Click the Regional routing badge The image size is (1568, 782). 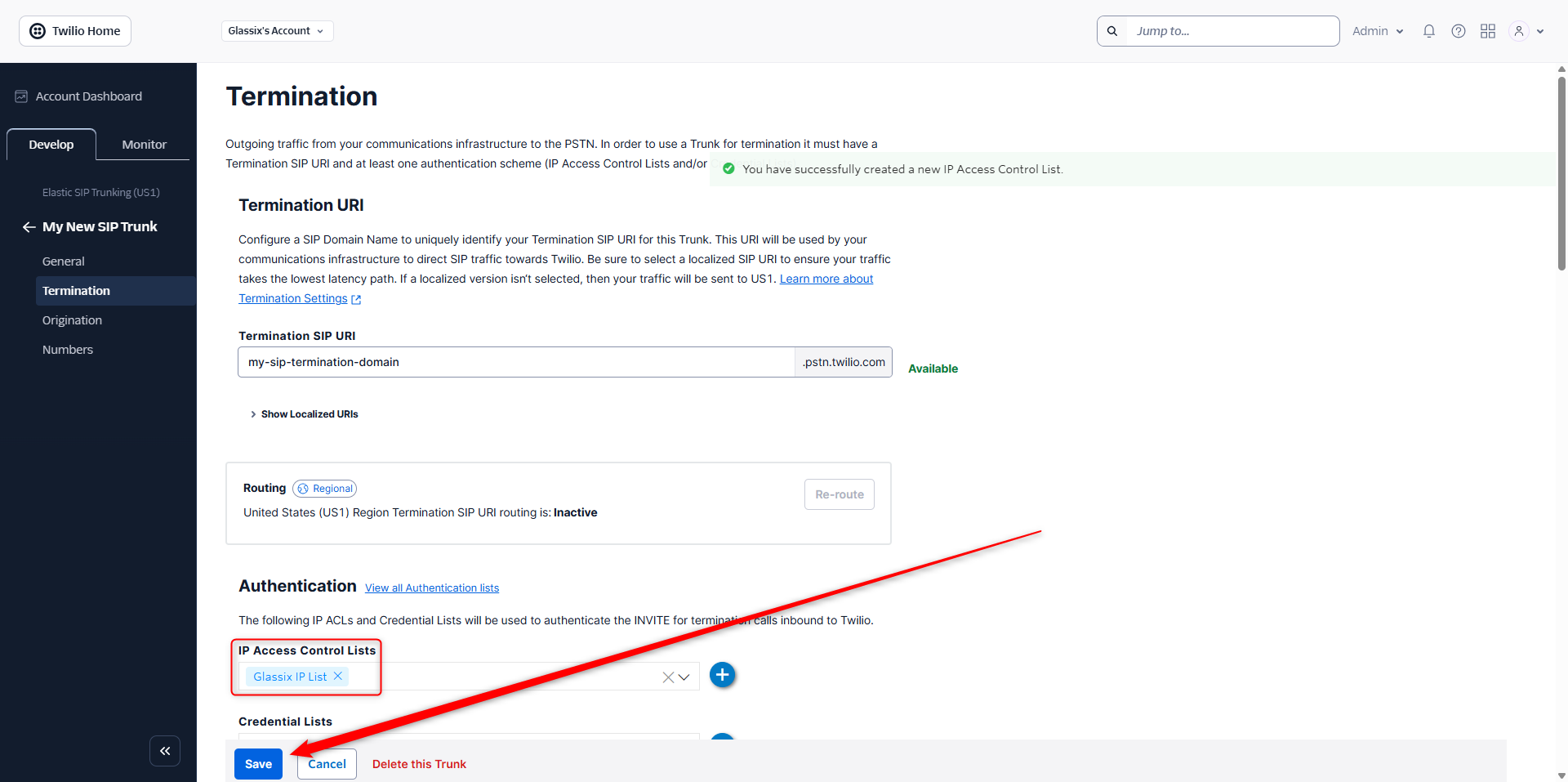click(x=325, y=489)
